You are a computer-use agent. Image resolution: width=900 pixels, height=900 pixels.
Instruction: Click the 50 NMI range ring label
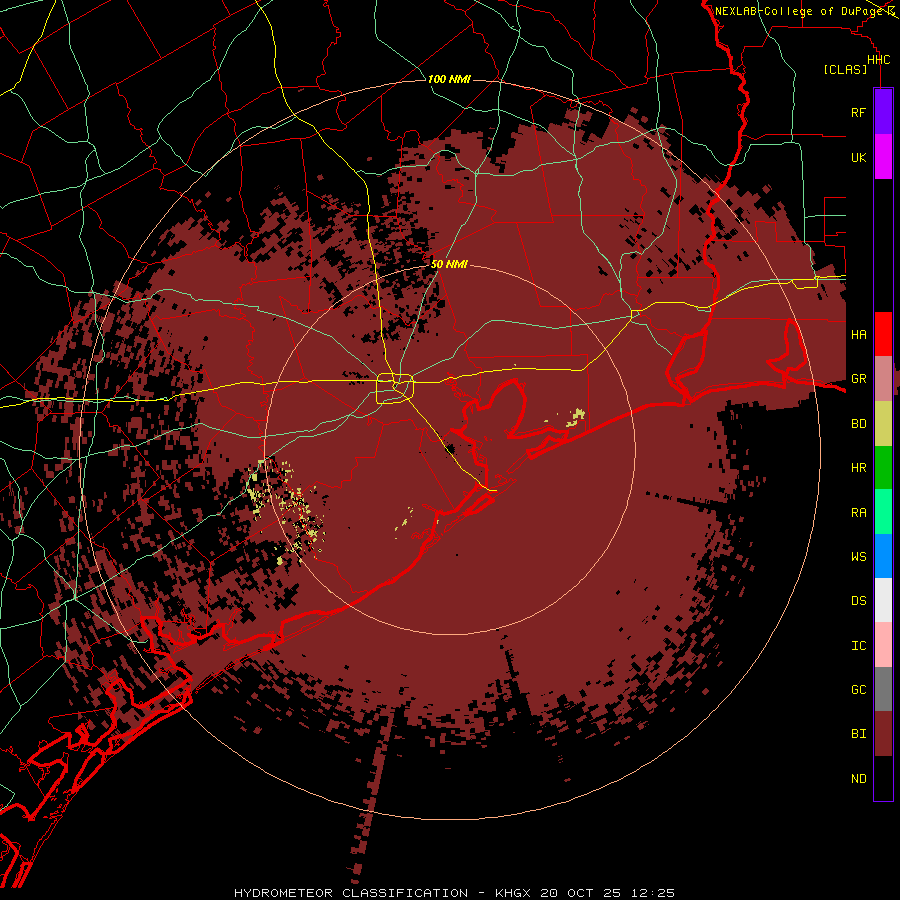pyautogui.click(x=449, y=264)
